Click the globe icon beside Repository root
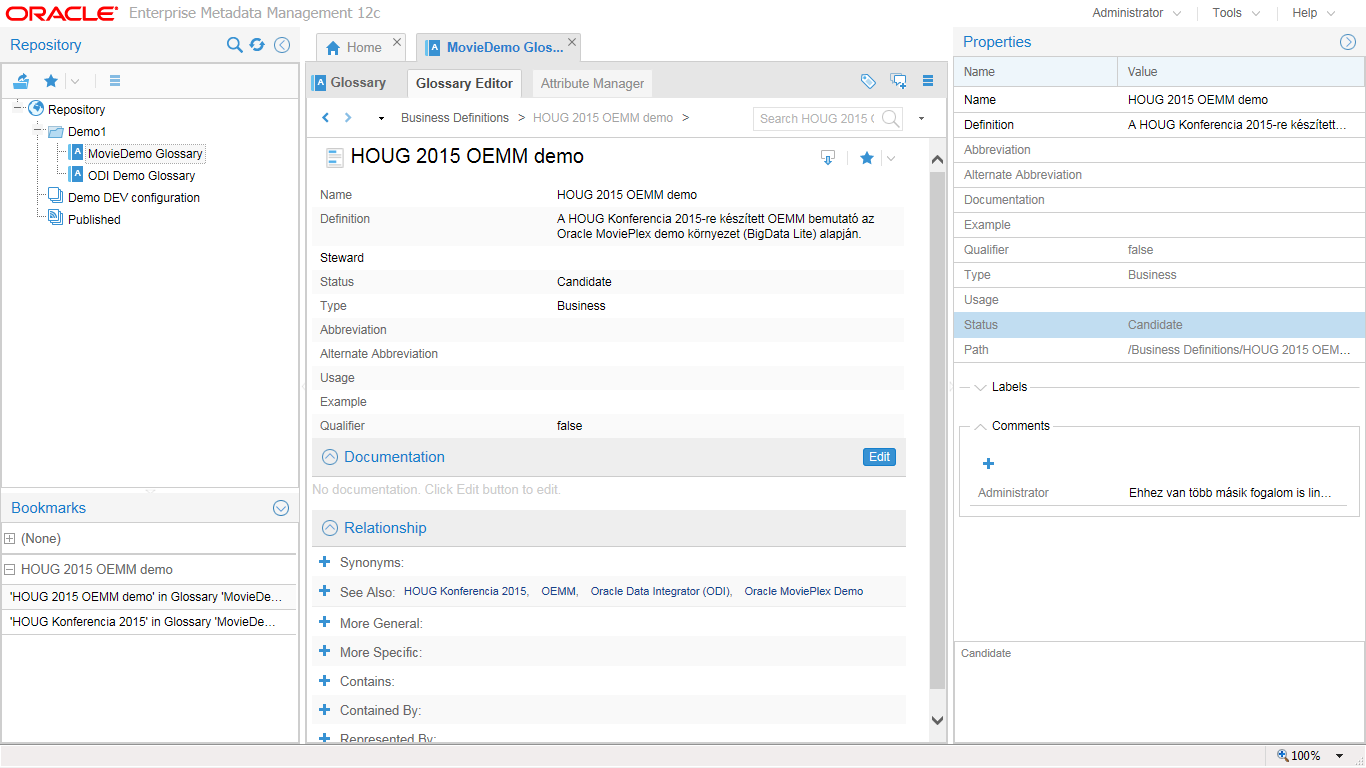 point(36,109)
